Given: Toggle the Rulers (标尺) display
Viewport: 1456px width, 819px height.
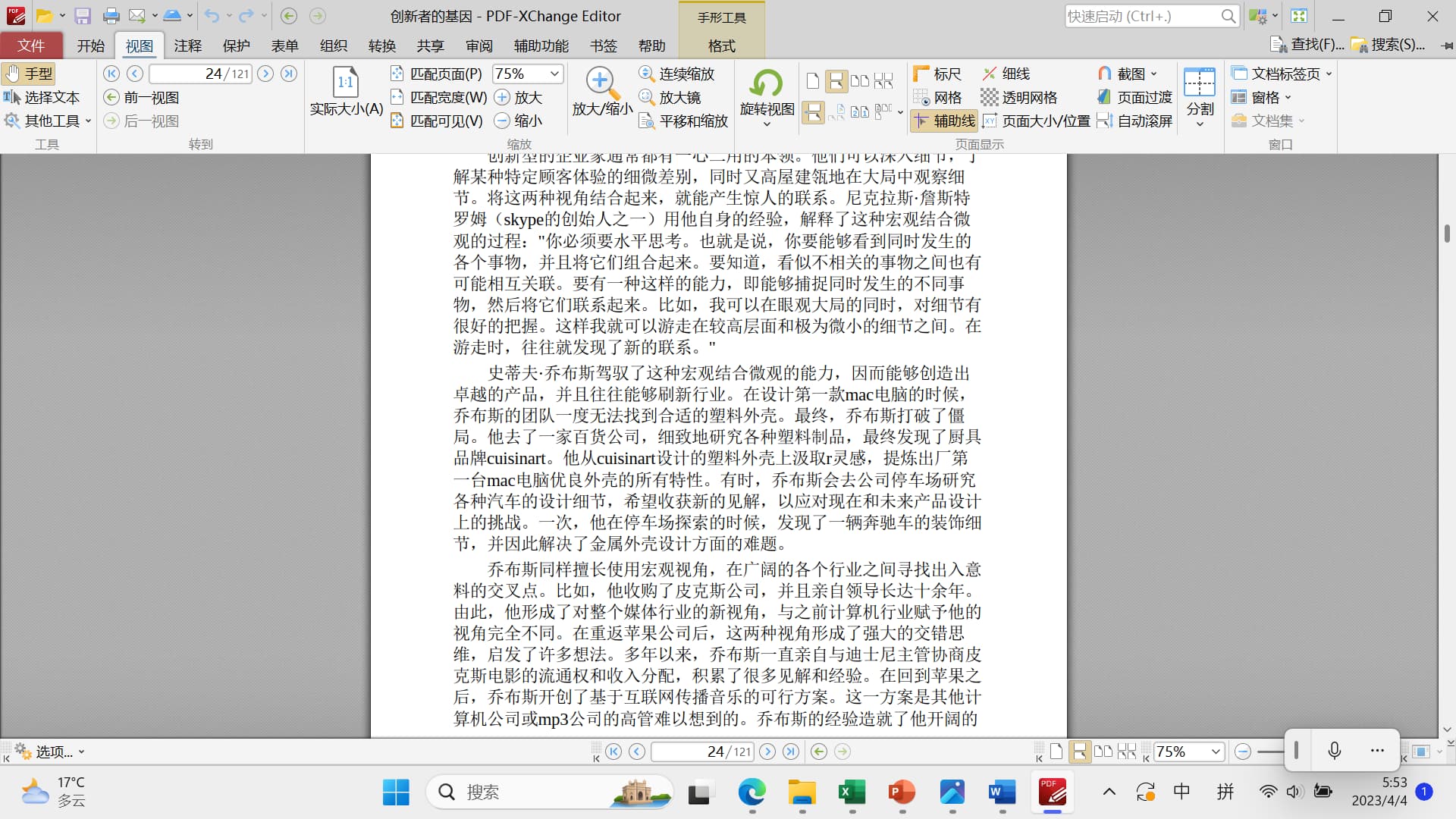Looking at the screenshot, I should 937,74.
